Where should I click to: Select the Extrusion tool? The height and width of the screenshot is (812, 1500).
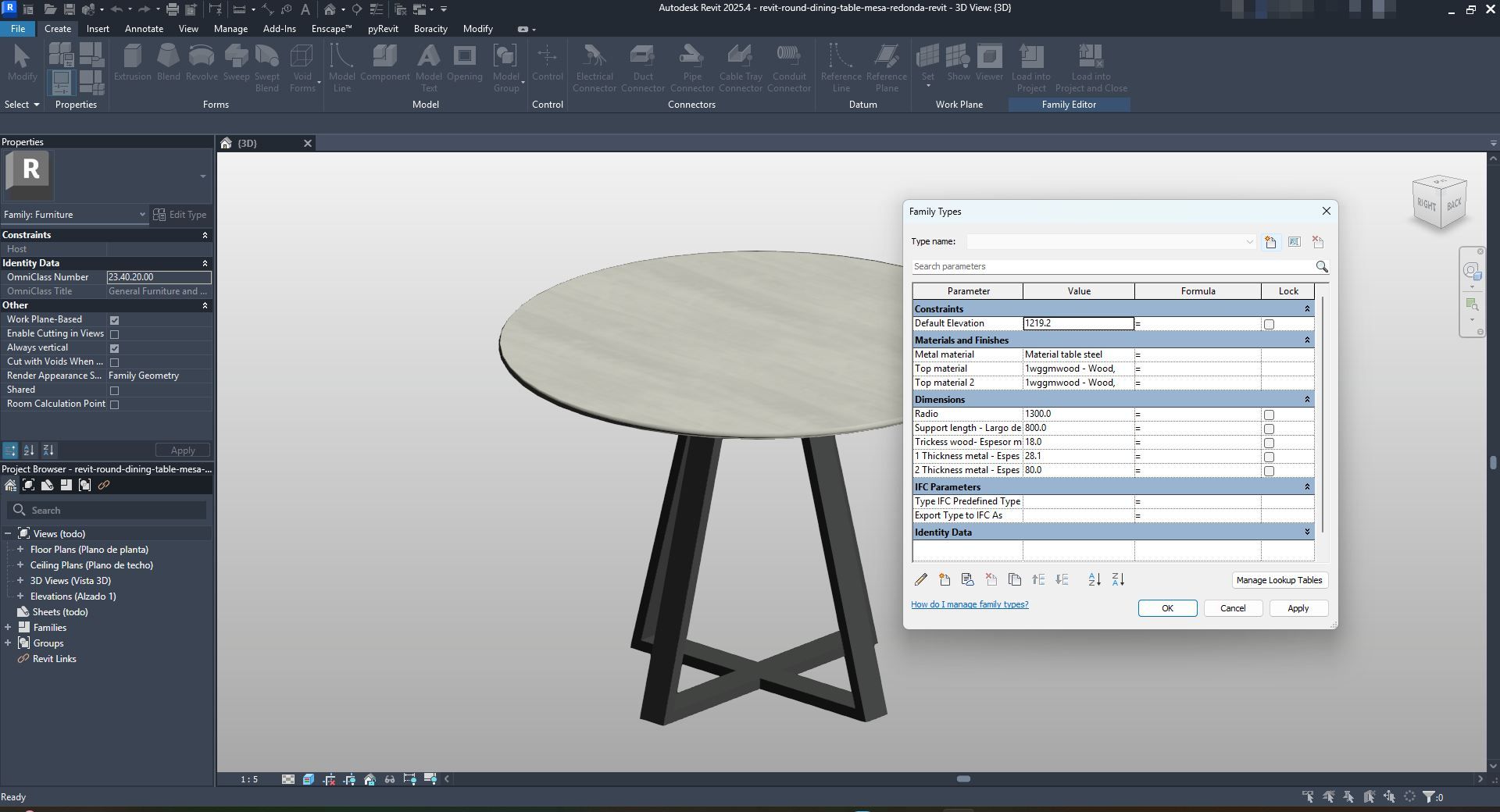click(x=133, y=62)
